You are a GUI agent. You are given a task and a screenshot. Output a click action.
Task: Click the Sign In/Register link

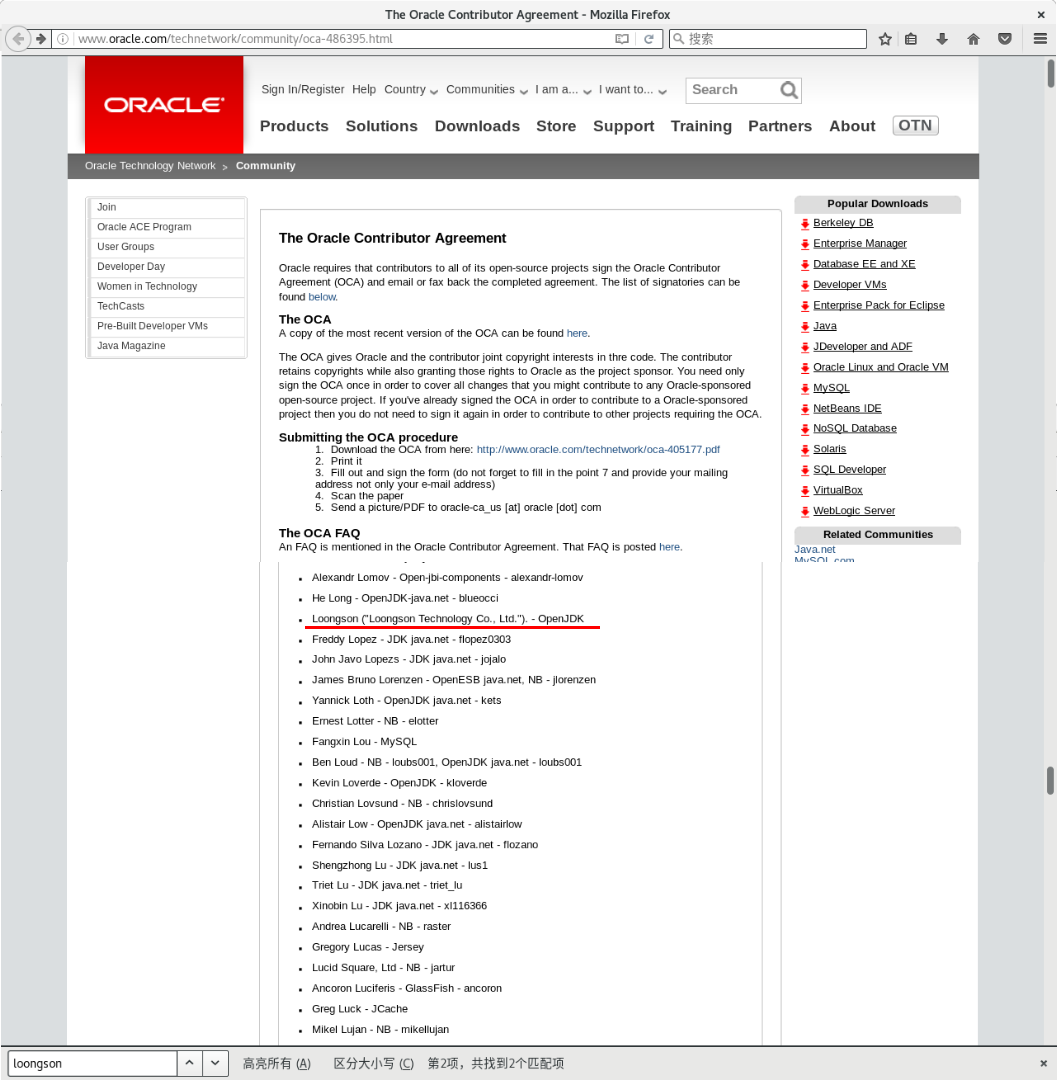point(302,90)
